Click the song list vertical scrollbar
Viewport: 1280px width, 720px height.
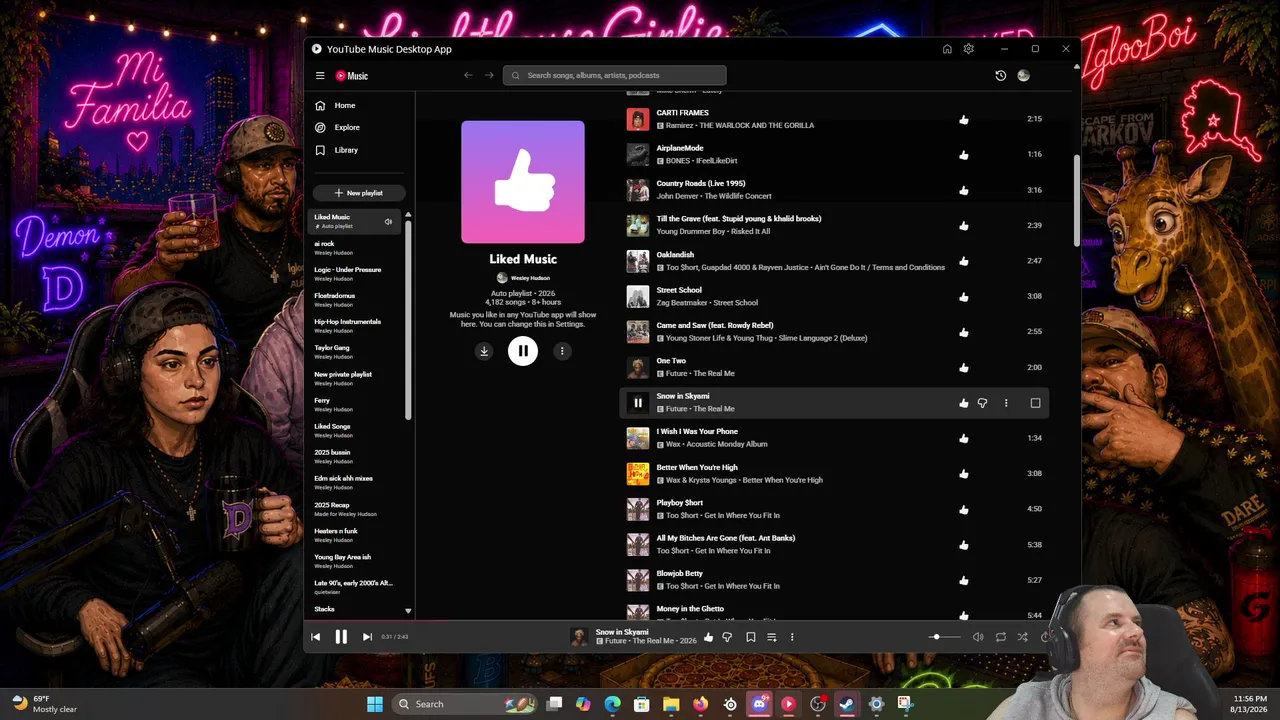click(1077, 200)
